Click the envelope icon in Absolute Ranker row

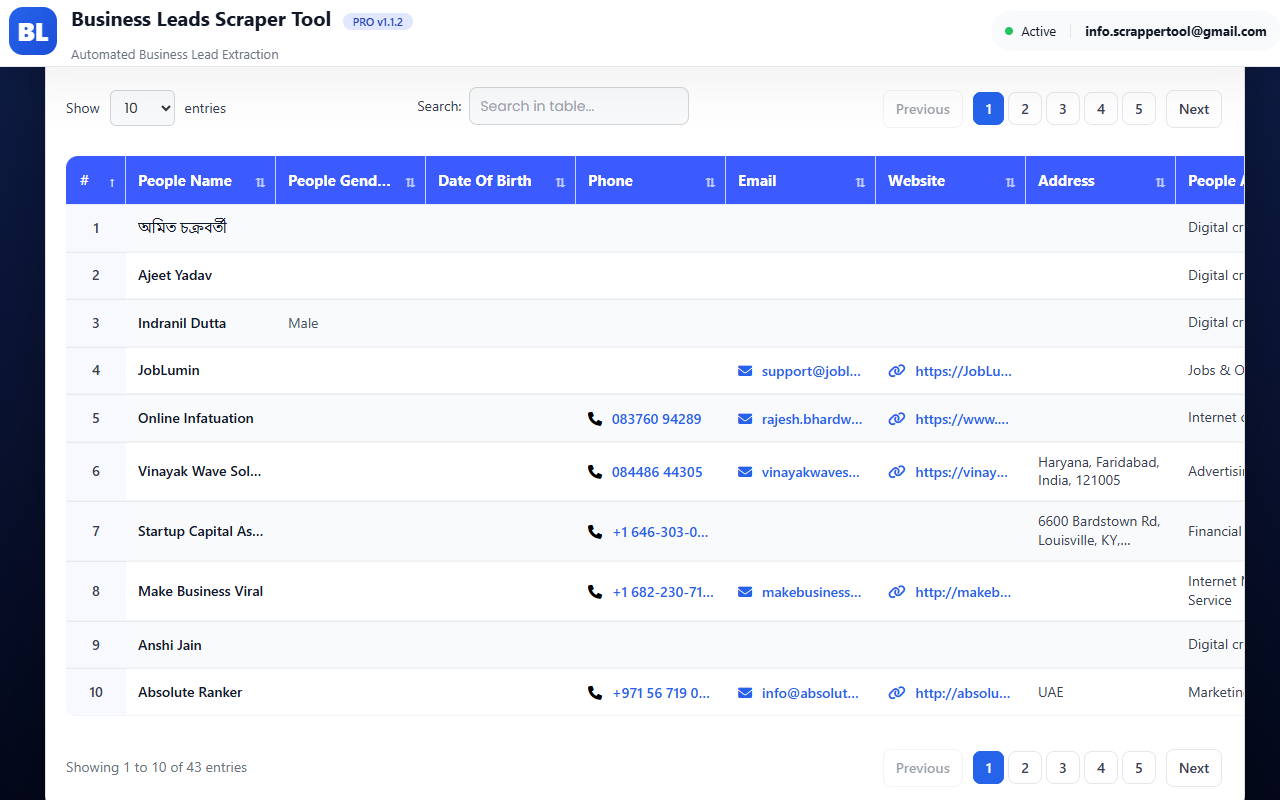click(745, 693)
